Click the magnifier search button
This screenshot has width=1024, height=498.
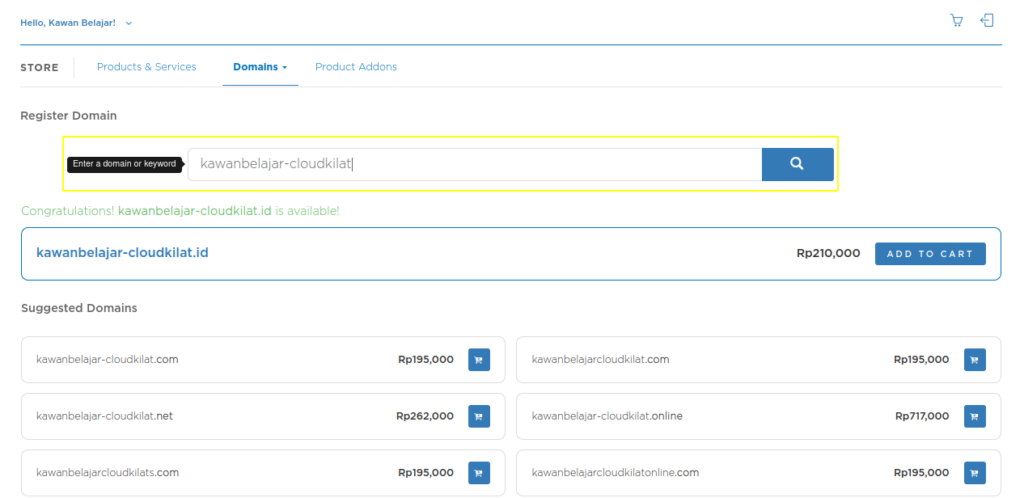[x=797, y=164]
